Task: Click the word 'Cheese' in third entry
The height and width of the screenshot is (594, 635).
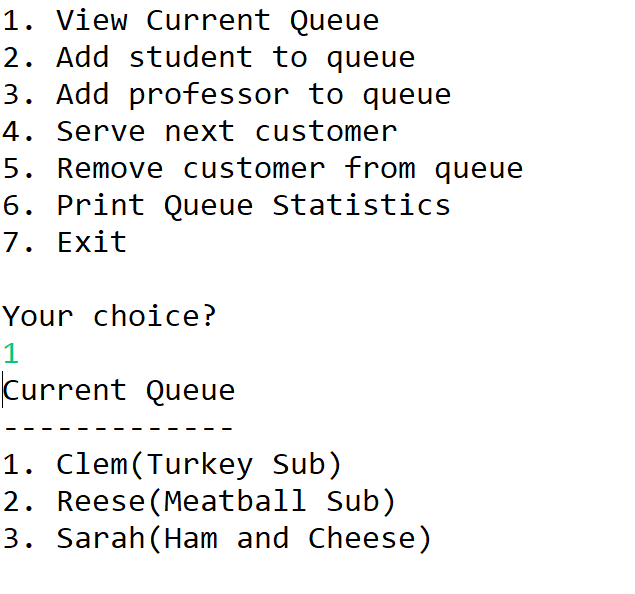Action: coord(362,539)
